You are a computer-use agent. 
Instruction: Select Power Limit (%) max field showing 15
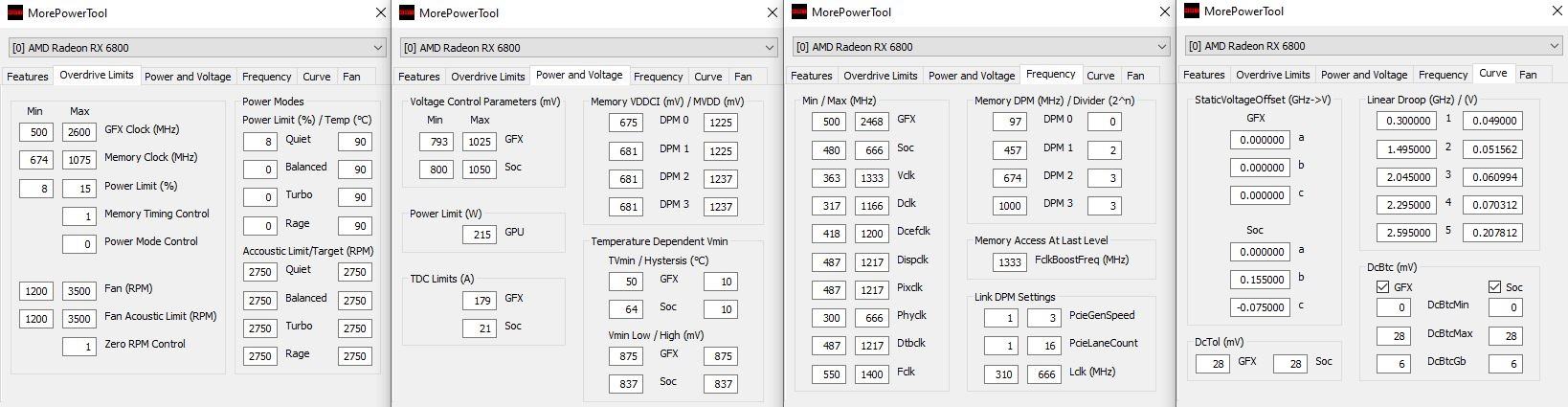[79, 189]
